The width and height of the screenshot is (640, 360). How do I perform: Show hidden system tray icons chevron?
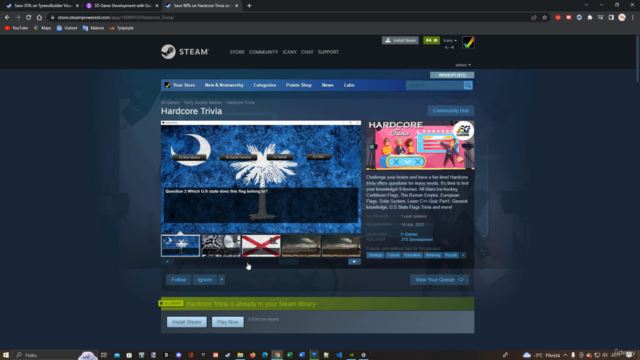(565, 355)
